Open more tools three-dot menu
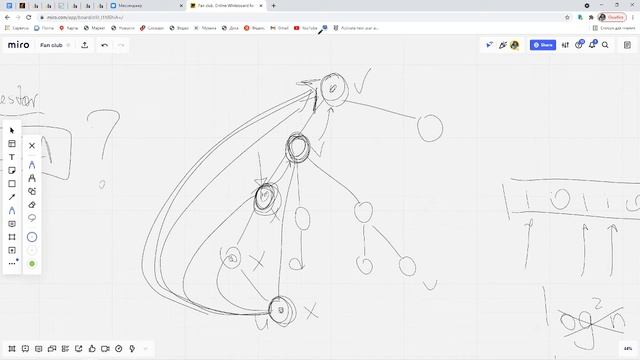This screenshot has width=640, height=360. (x=12, y=263)
